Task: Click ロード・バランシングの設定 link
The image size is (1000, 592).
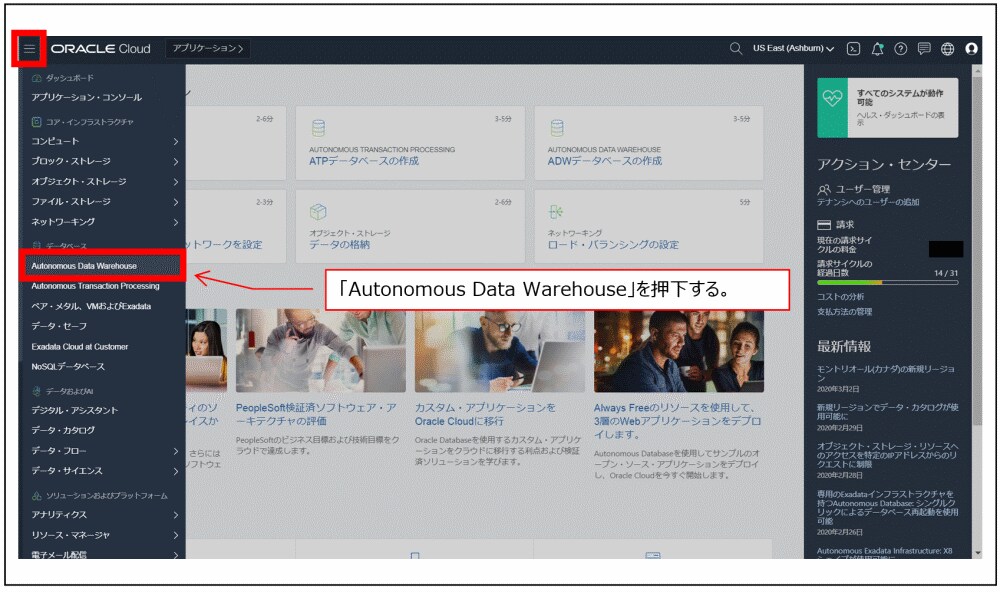Action: (613, 245)
